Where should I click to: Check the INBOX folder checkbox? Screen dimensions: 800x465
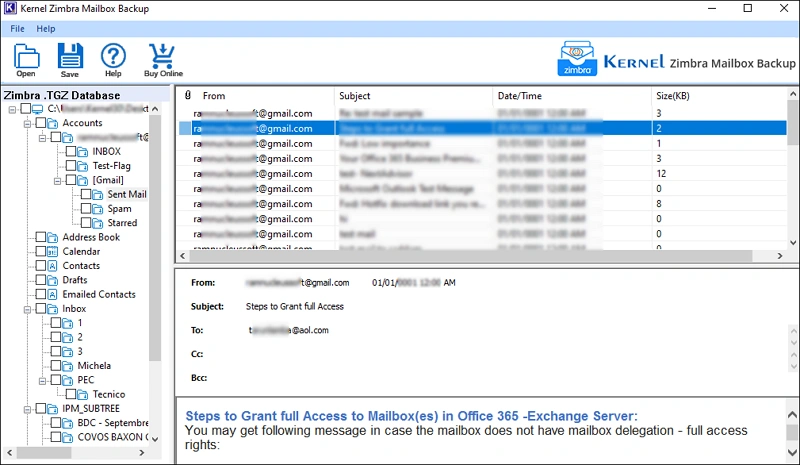point(71,152)
